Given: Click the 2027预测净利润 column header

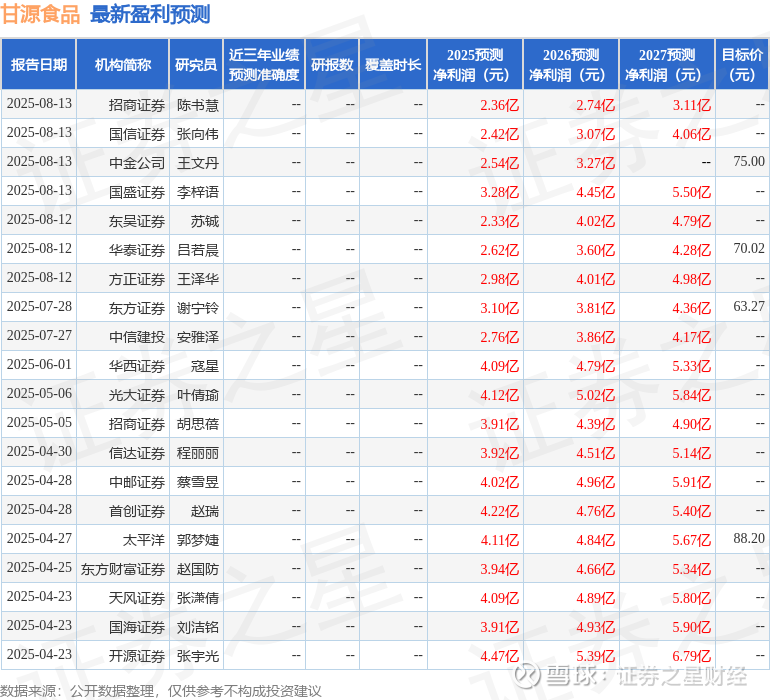Looking at the screenshot, I should pos(667,65).
